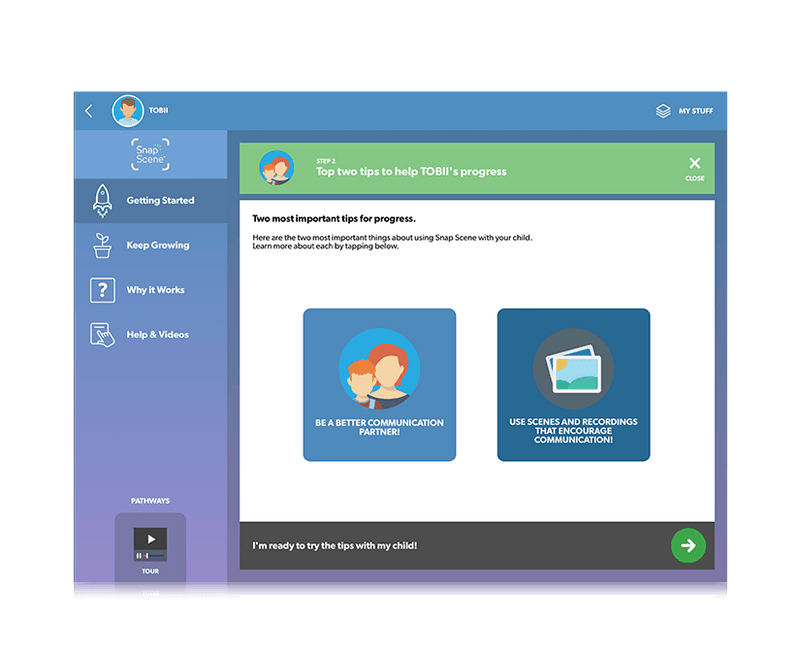Select the Getting Started rocket icon
This screenshot has width=800, height=655.
tap(103, 200)
